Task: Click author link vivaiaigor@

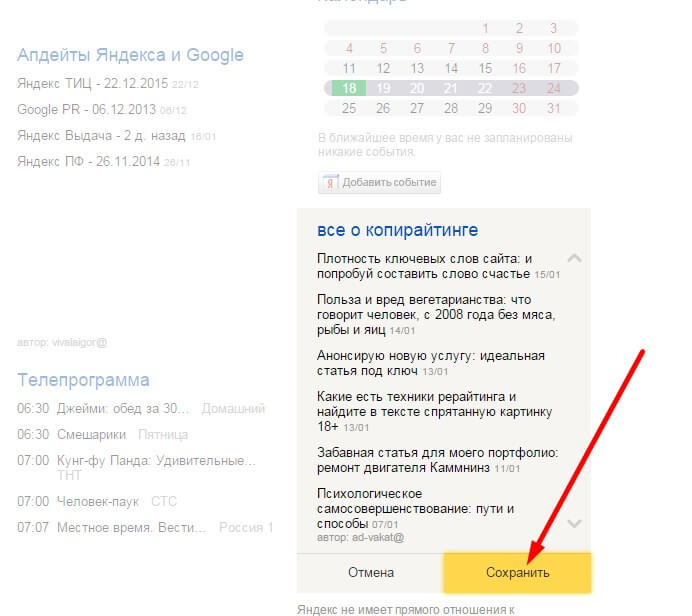Action: coord(79,342)
